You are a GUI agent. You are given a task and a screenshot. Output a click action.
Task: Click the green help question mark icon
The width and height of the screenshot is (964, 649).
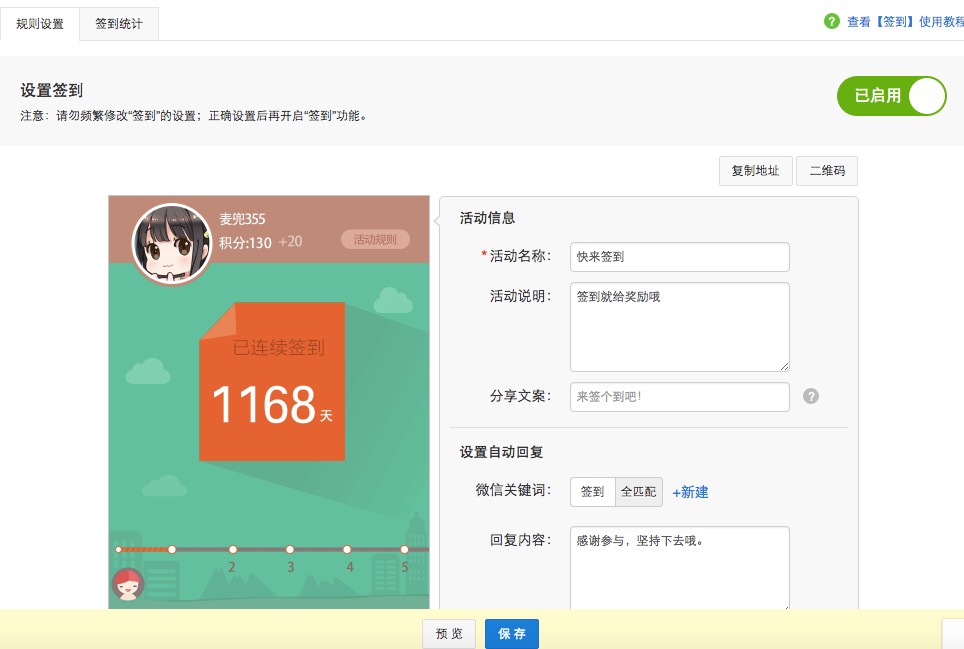[832, 21]
